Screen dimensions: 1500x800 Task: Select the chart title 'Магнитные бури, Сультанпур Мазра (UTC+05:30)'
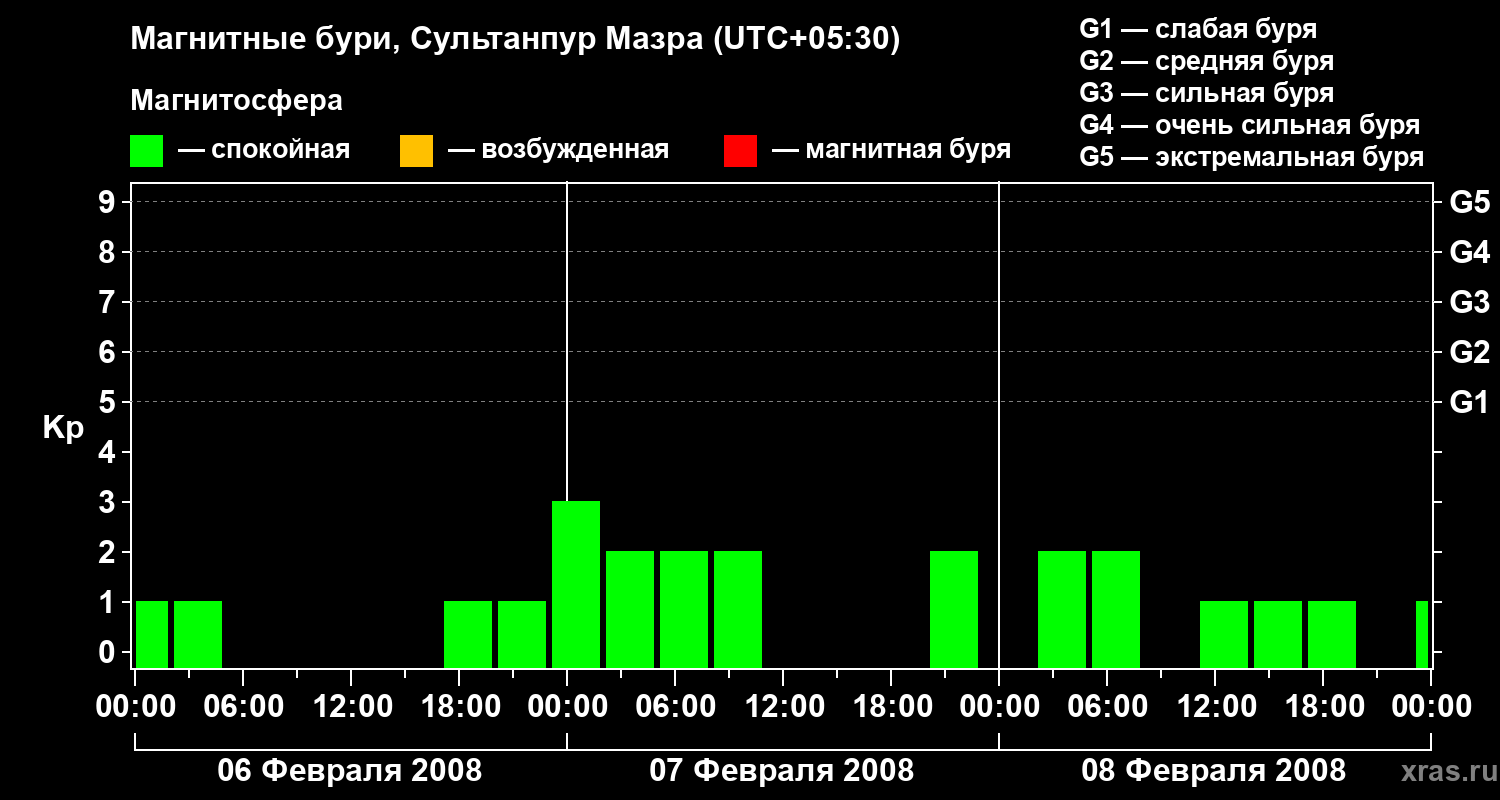click(x=515, y=39)
